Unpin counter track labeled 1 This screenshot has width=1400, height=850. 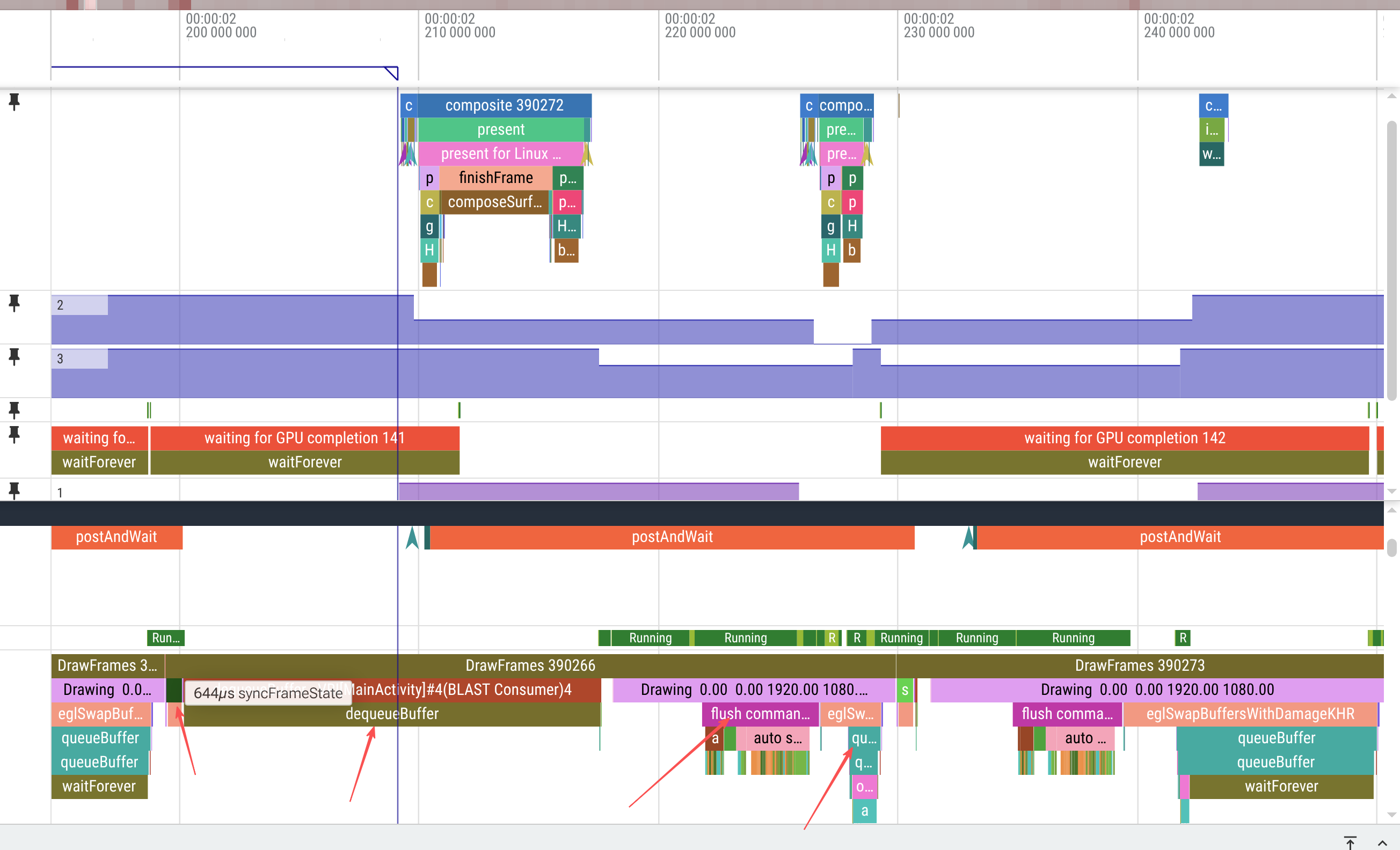[x=14, y=490]
